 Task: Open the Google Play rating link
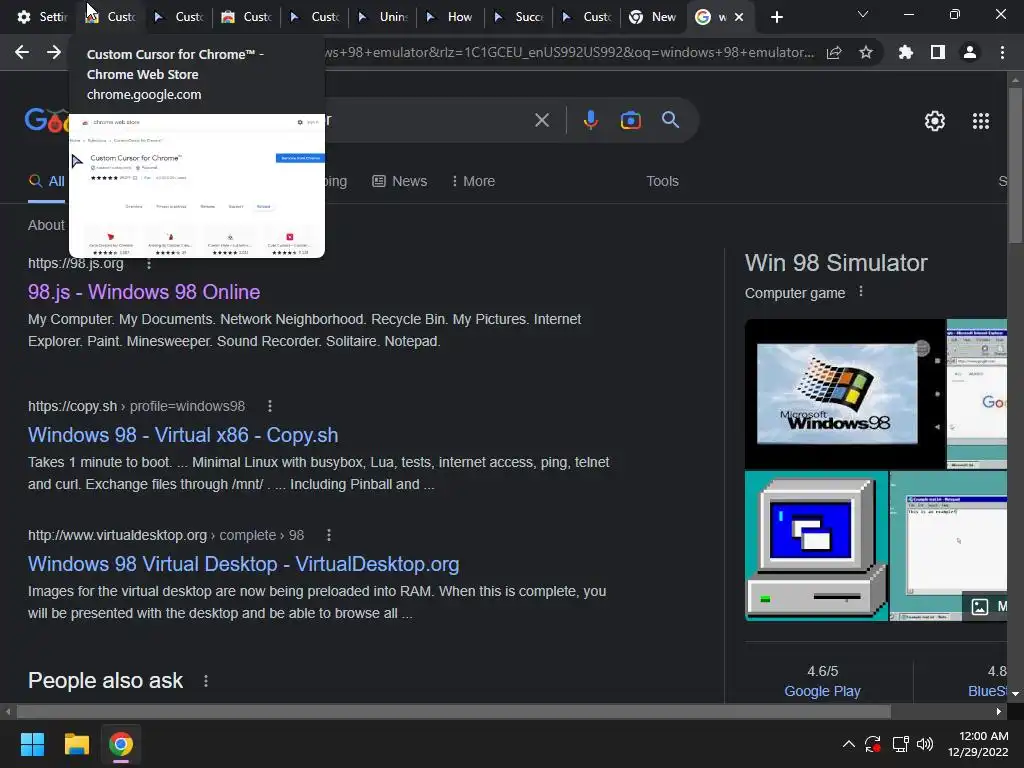822,691
